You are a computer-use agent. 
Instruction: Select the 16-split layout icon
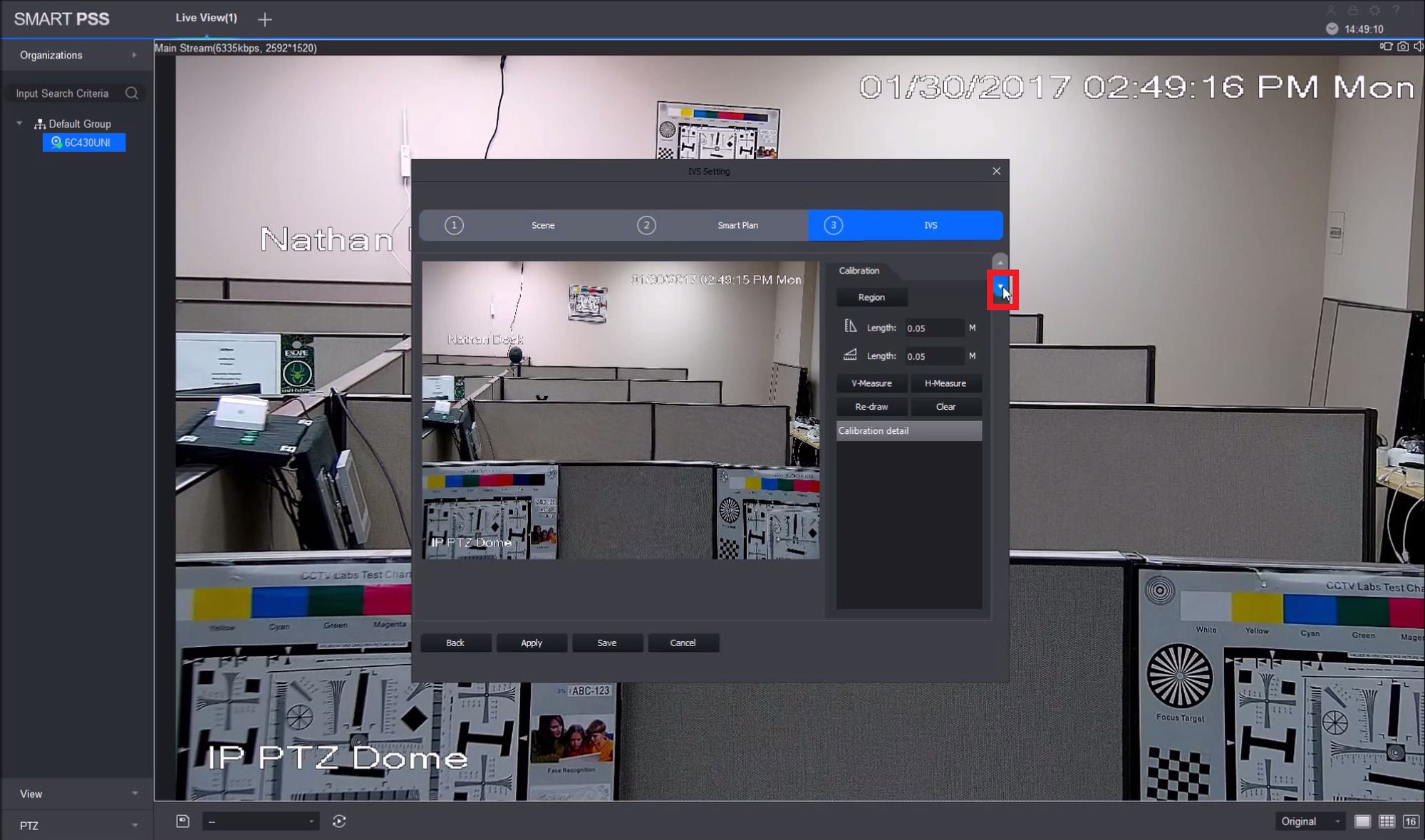click(1411, 821)
